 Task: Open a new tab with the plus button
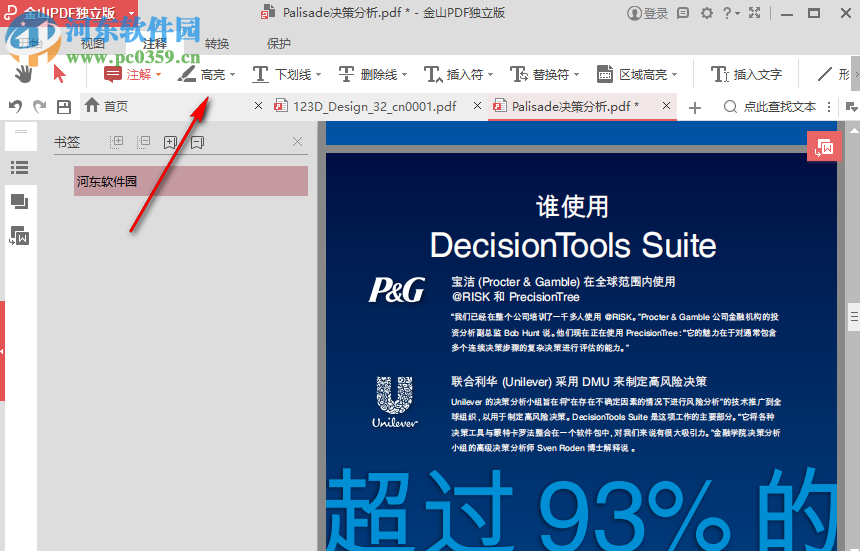pos(695,107)
